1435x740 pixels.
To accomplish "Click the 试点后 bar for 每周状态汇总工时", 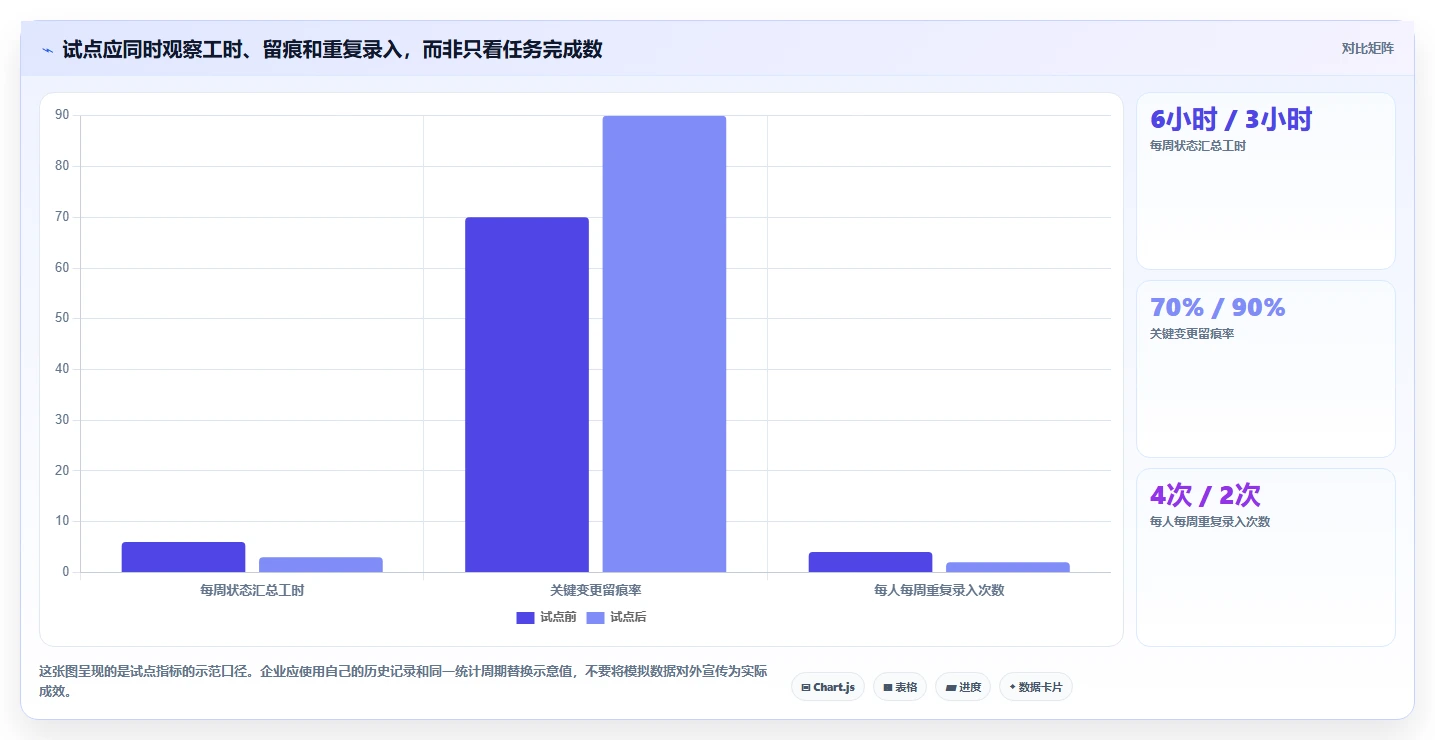I will [x=321, y=565].
